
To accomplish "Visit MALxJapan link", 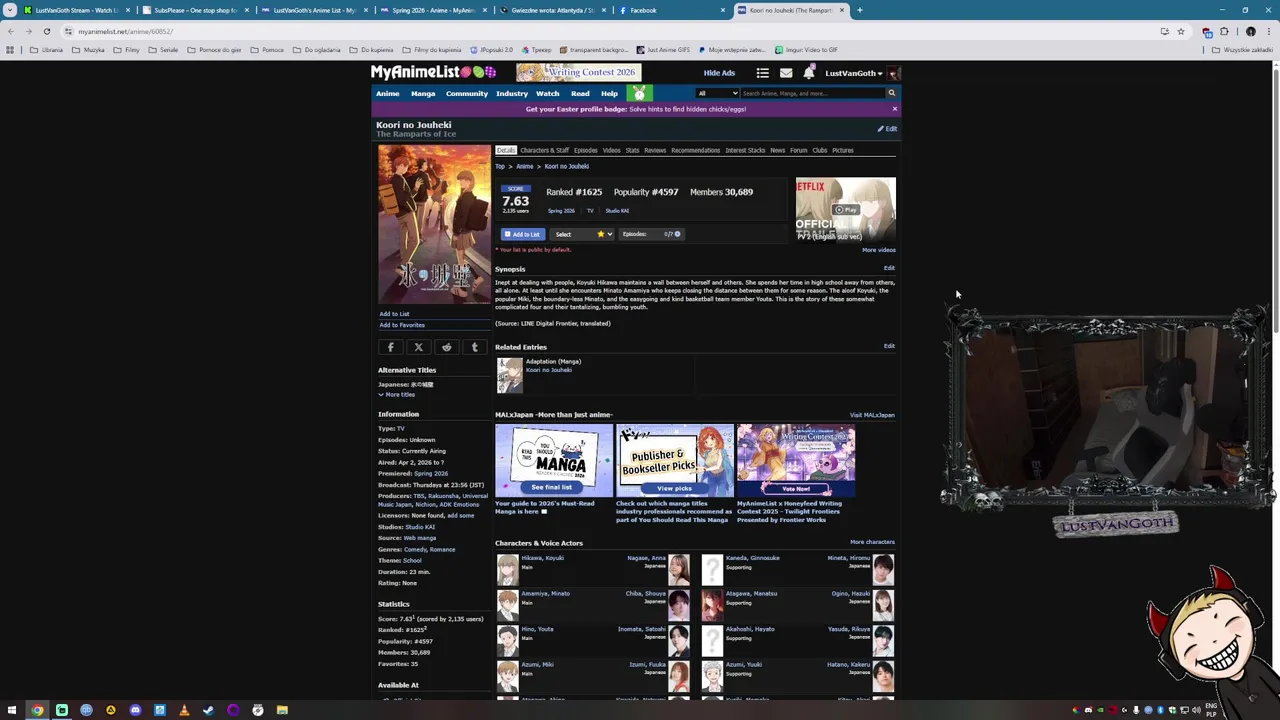I will click(x=872, y=415).
